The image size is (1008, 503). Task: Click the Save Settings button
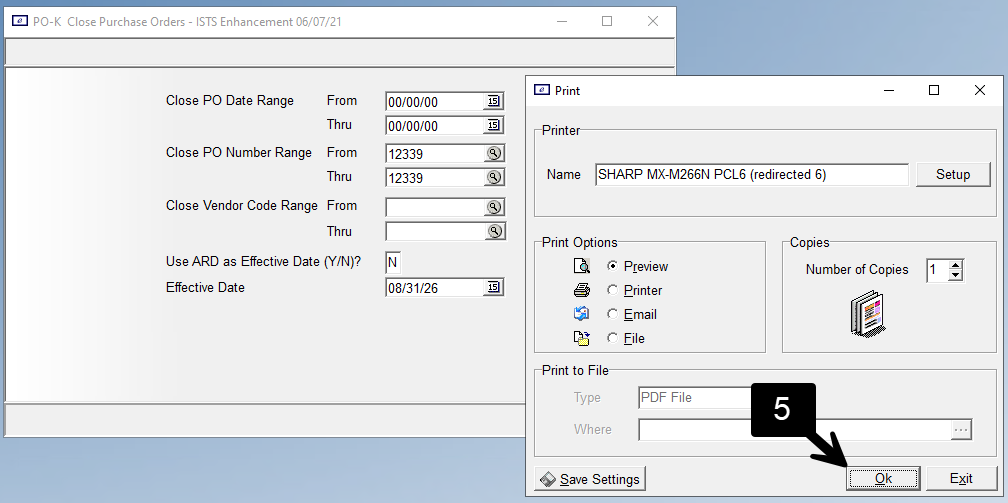click(x=590, y=479)
